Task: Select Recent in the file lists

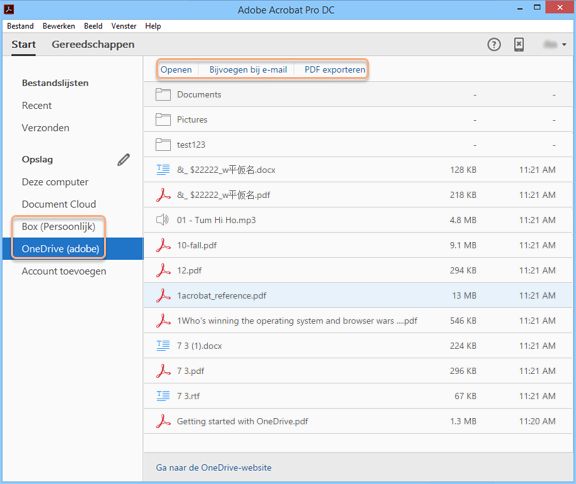Action: [x=37, y=105]
